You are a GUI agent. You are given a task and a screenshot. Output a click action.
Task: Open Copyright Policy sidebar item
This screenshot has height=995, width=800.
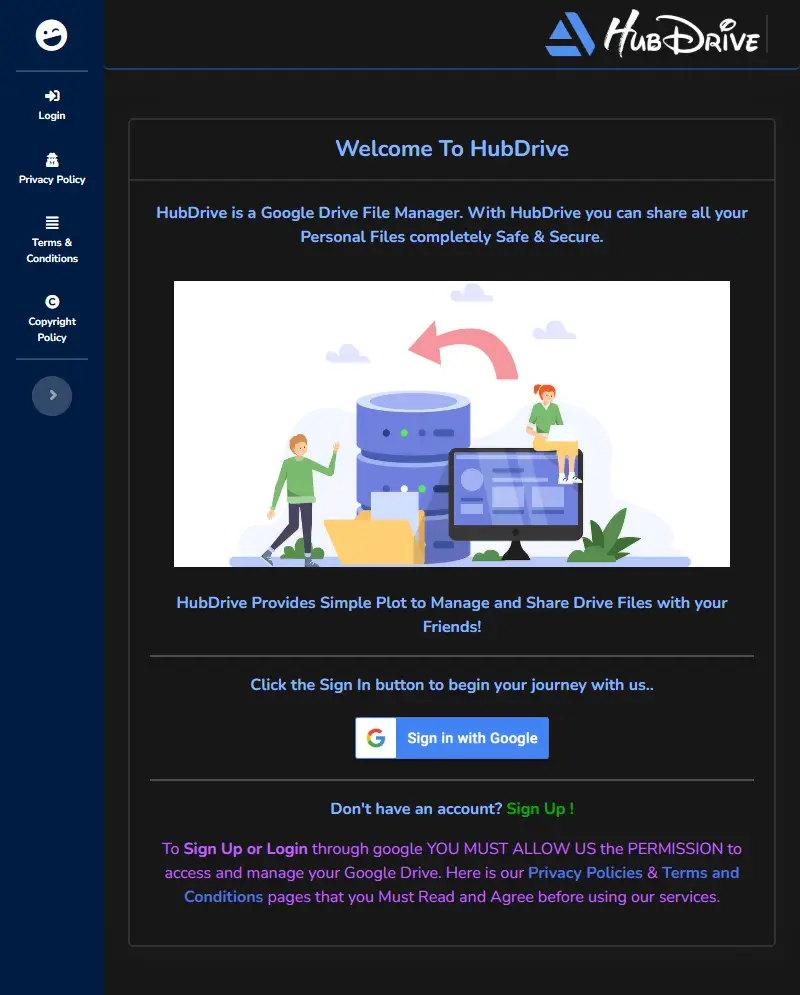[x=51, y=319]
